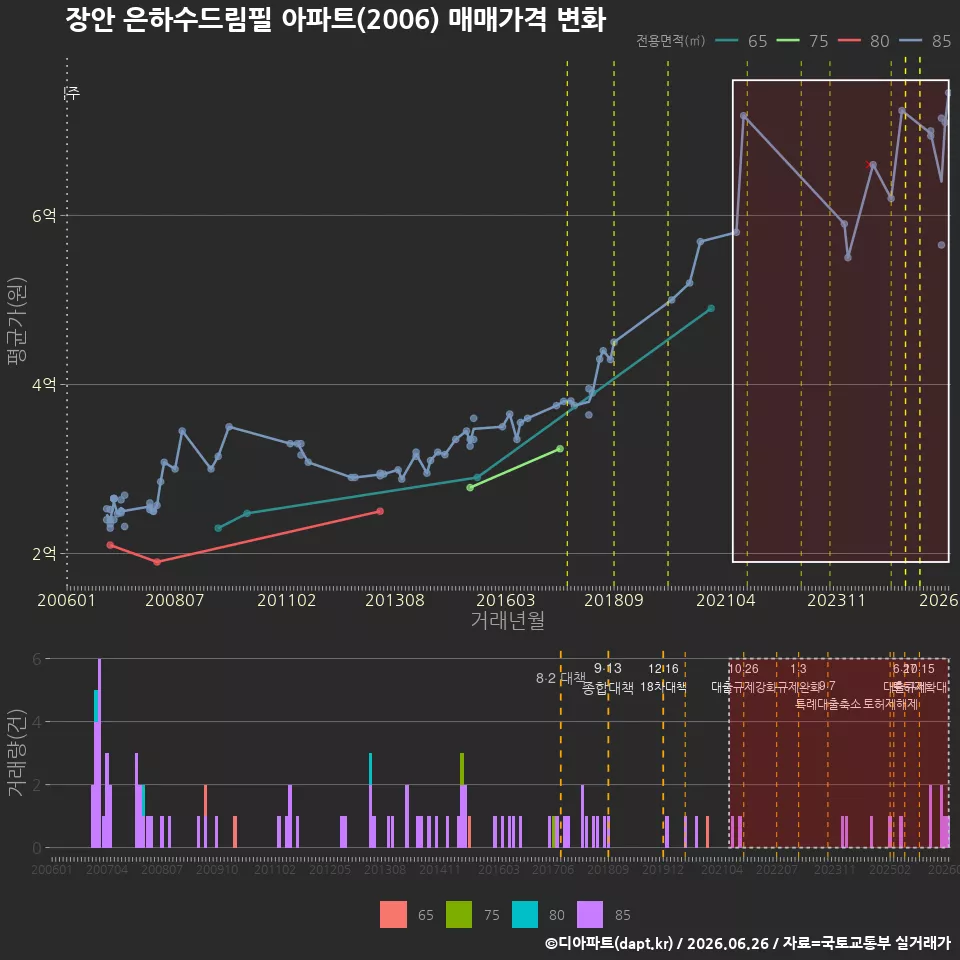Click the 특례대출축소 annotation label
This screenshot has height=960, width=960.
828,704
